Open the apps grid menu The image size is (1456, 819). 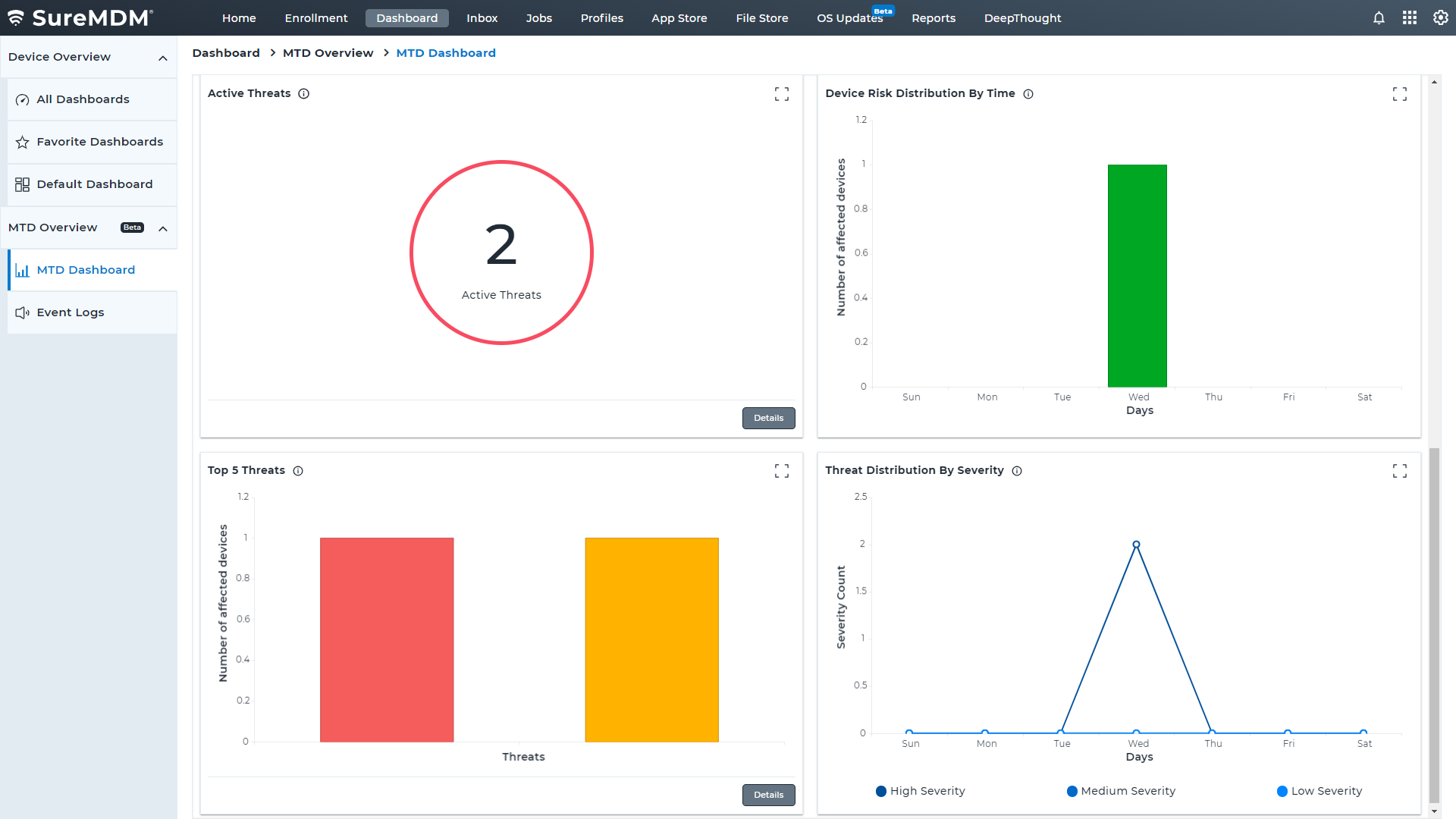point(1410,17)
